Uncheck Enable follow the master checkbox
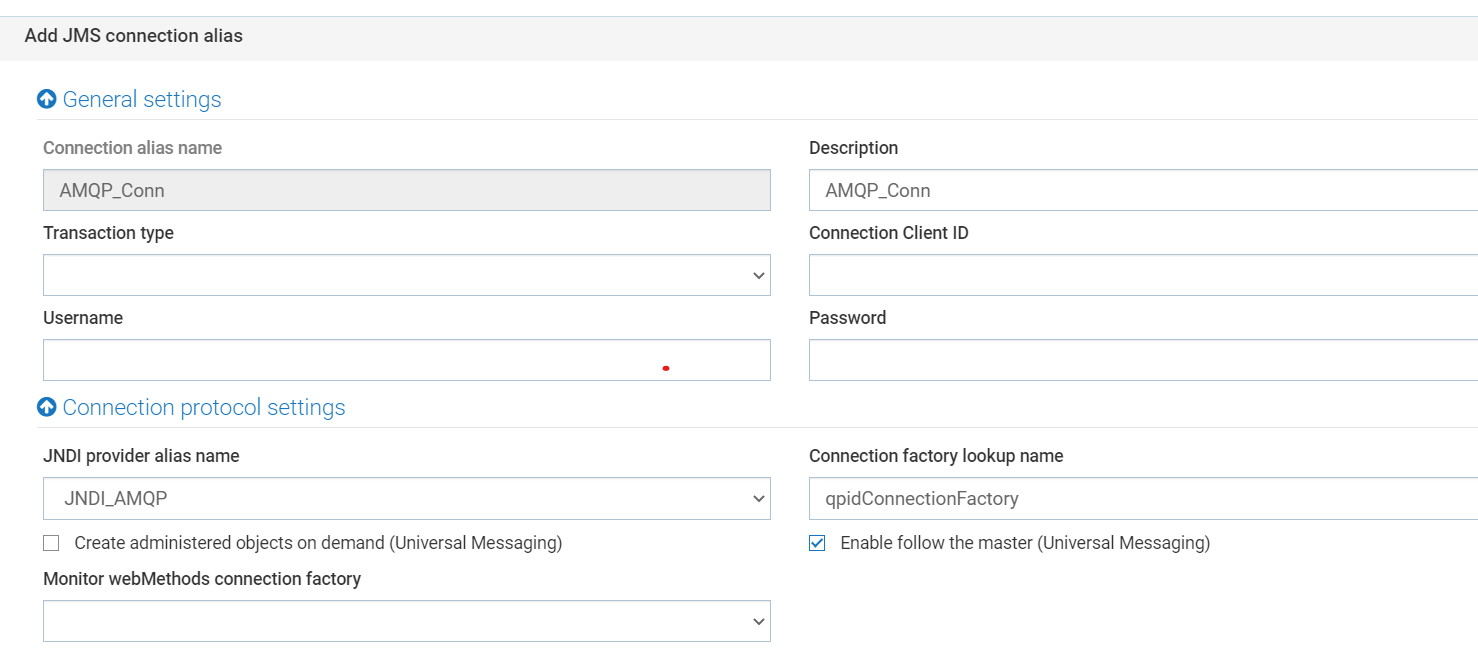 click(817, 543)
